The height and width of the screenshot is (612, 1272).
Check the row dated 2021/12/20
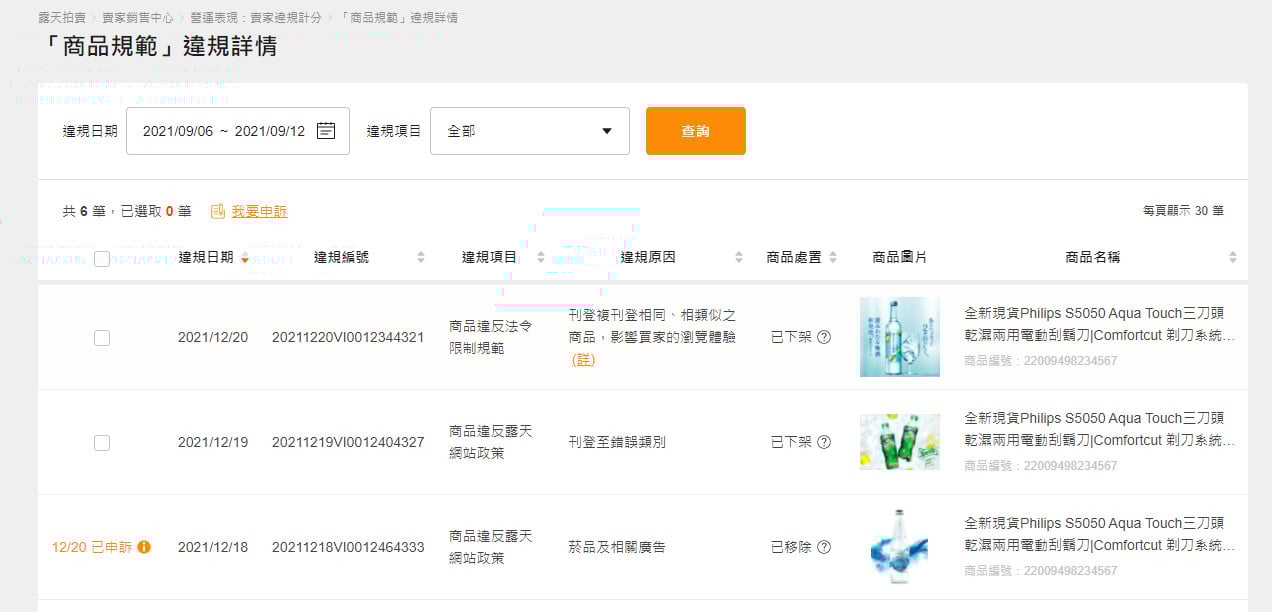coord(102,338)
